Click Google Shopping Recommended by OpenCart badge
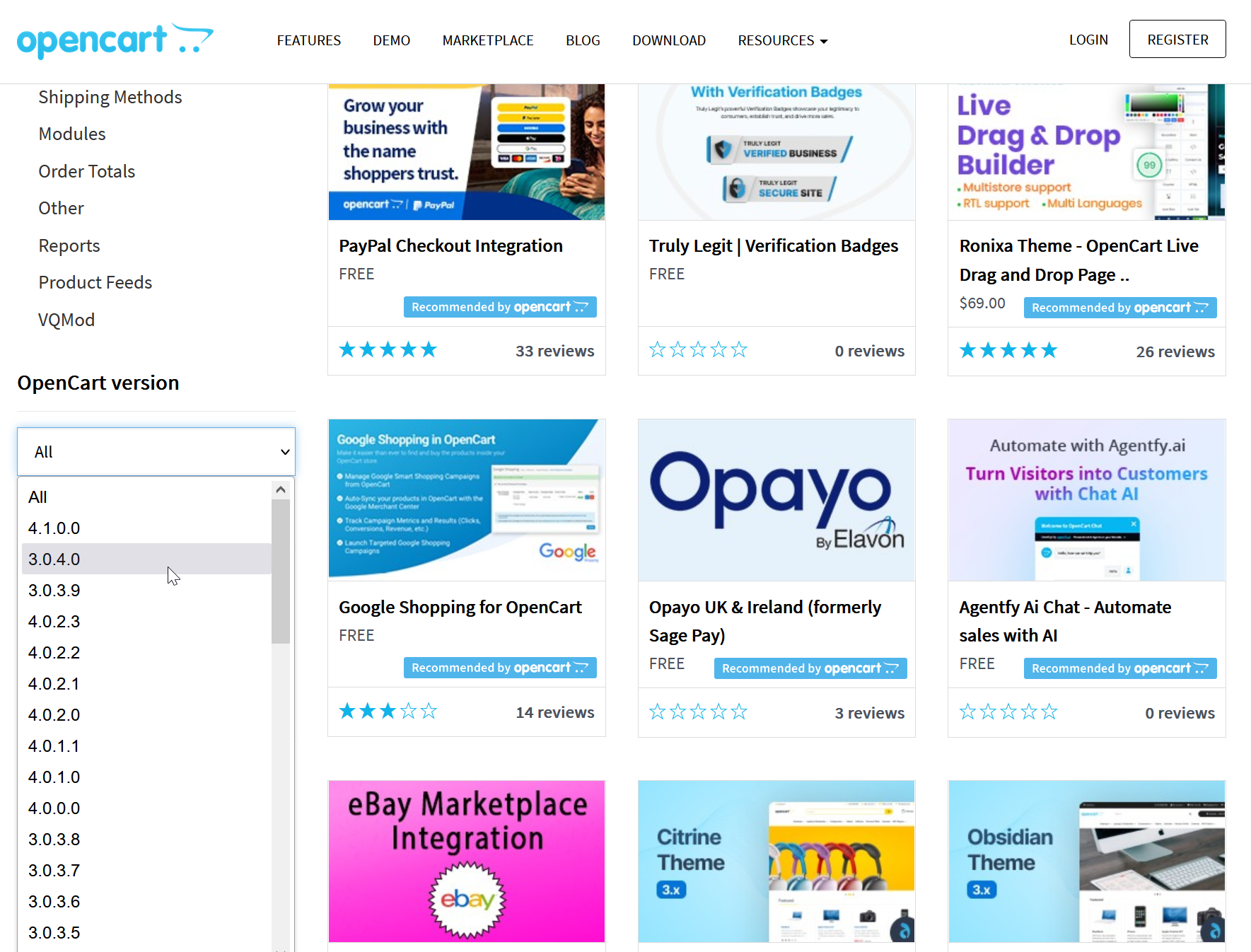Viewport: 1251px width, 952px height. (x=500, y=668)
